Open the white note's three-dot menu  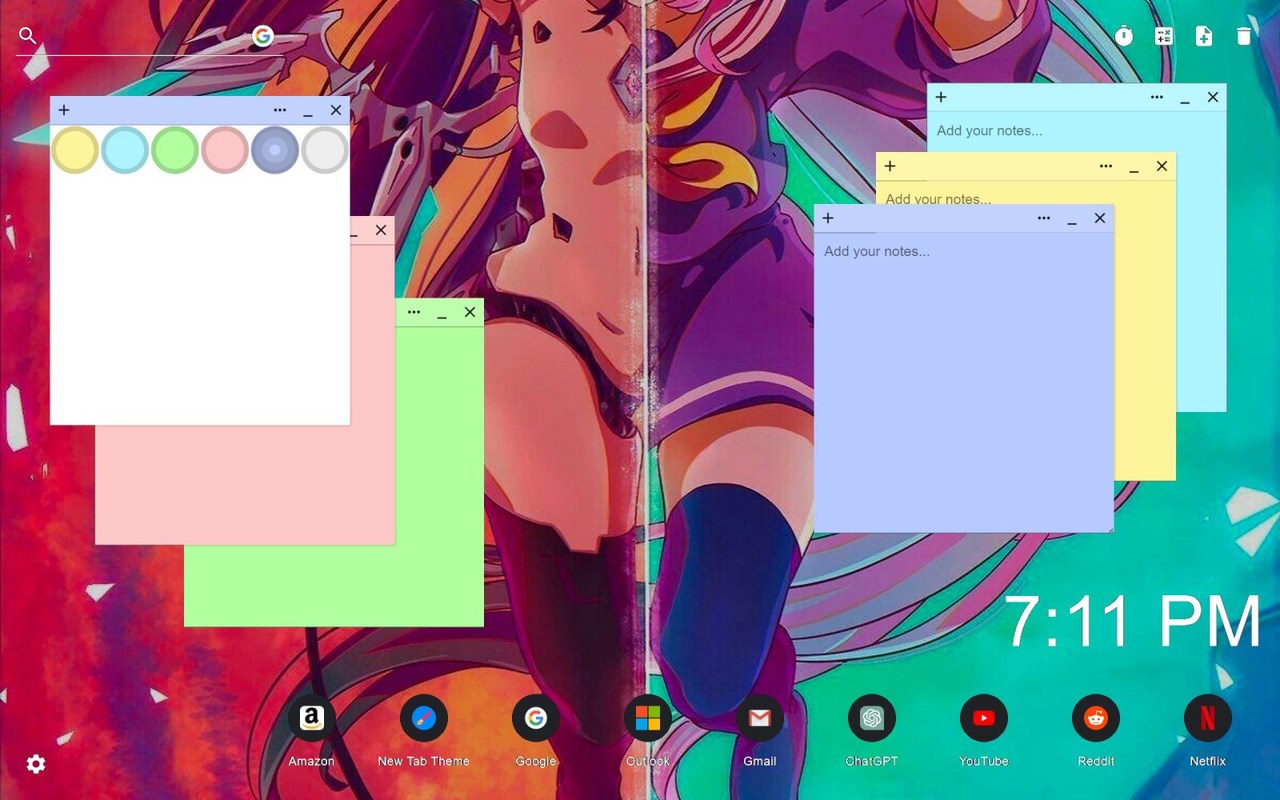pyautogui.click(x=280, y=110)
